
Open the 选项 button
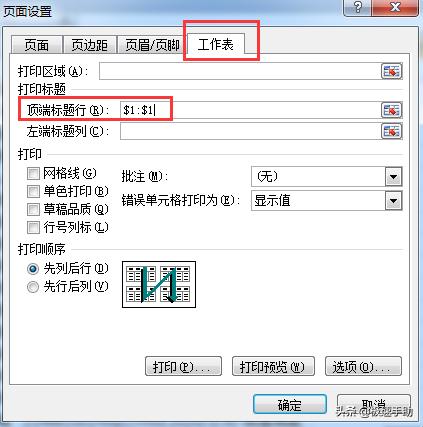pyautogui.click(x=363, y=366)
